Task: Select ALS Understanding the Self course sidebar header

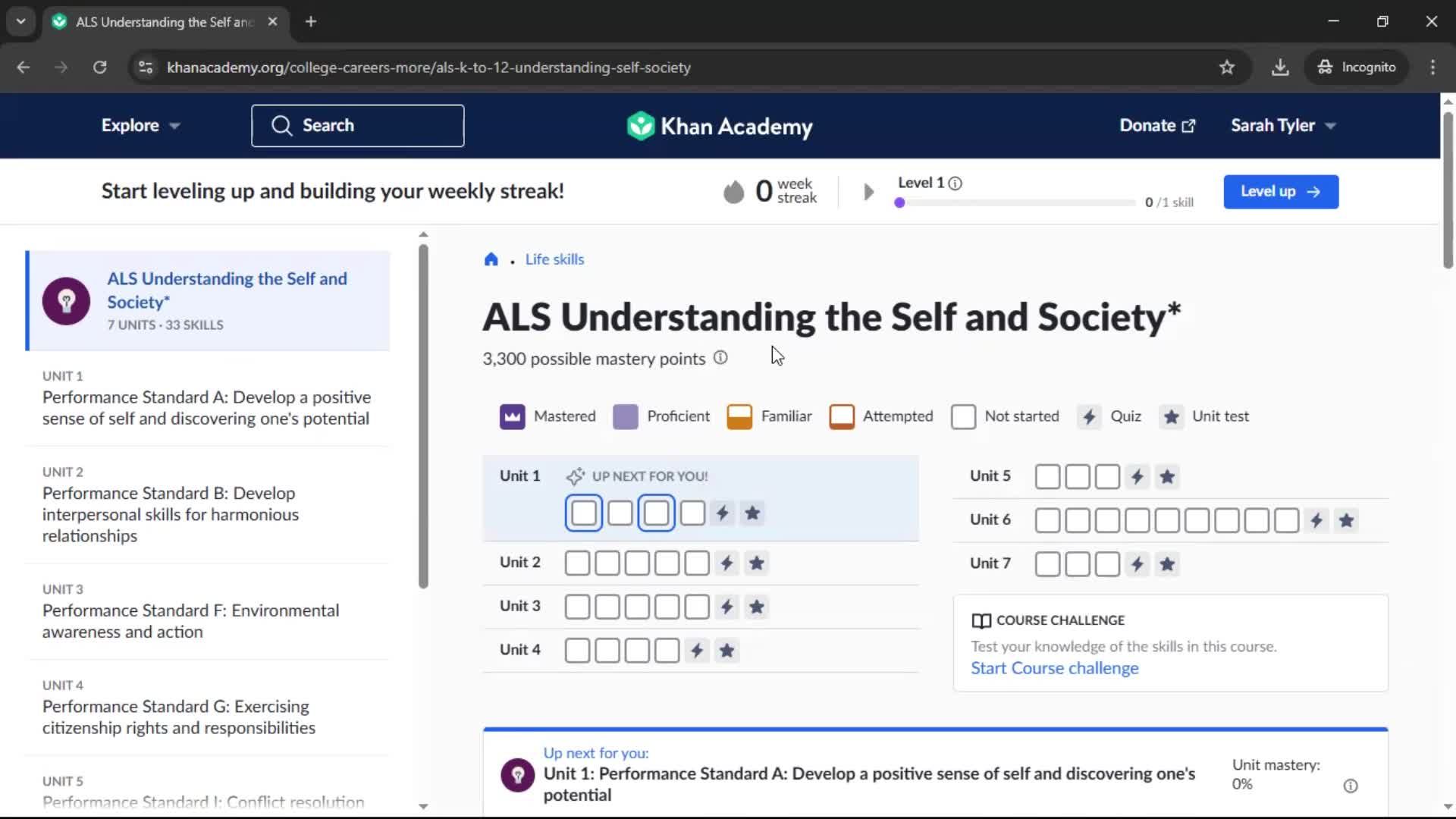Action: (x=209, y=301)
